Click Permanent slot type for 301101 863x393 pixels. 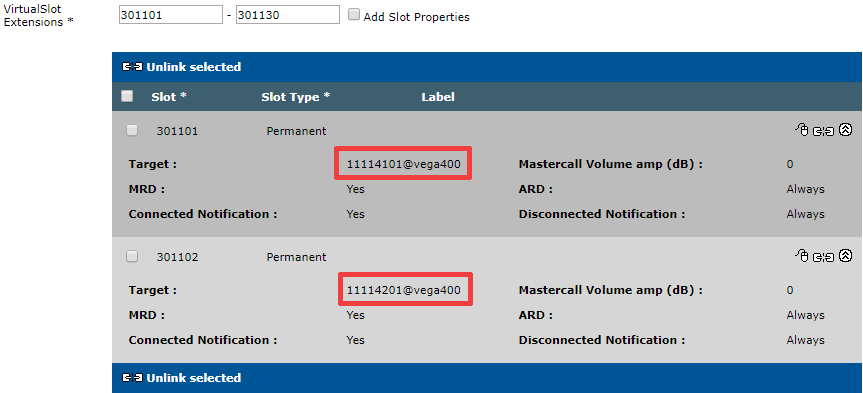point(297,132)
